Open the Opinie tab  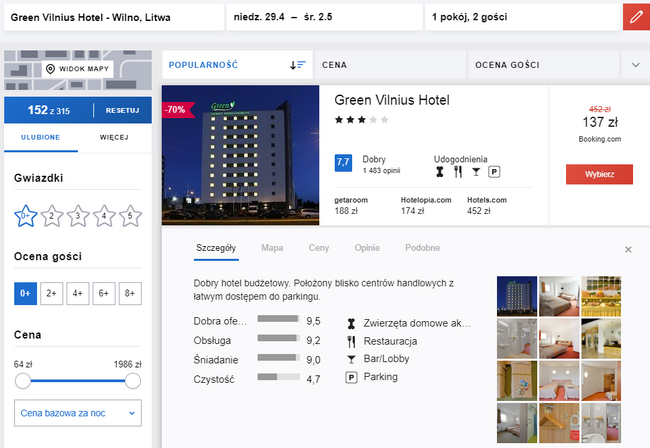(367, 248)
